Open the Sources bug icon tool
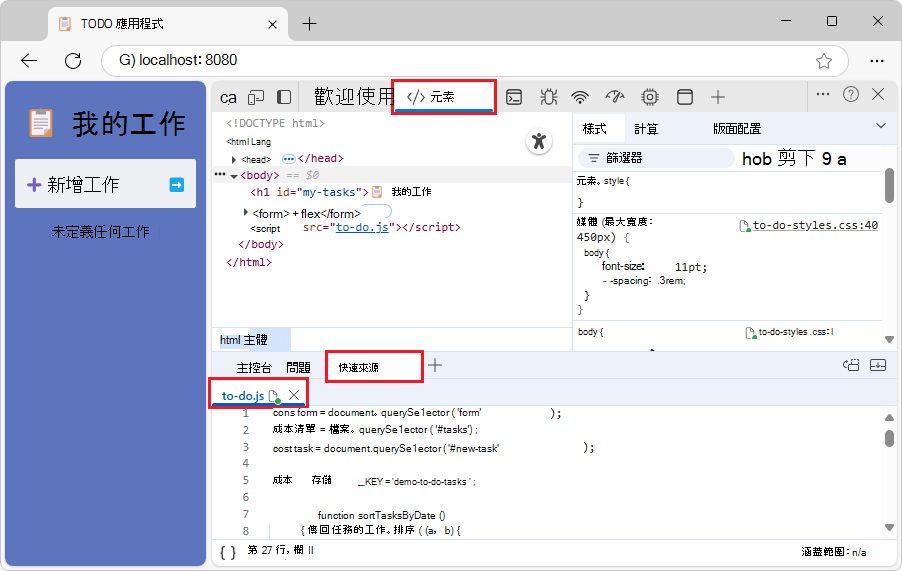The height and width of the screenshot is (571, 902). [x=549, y=97]
